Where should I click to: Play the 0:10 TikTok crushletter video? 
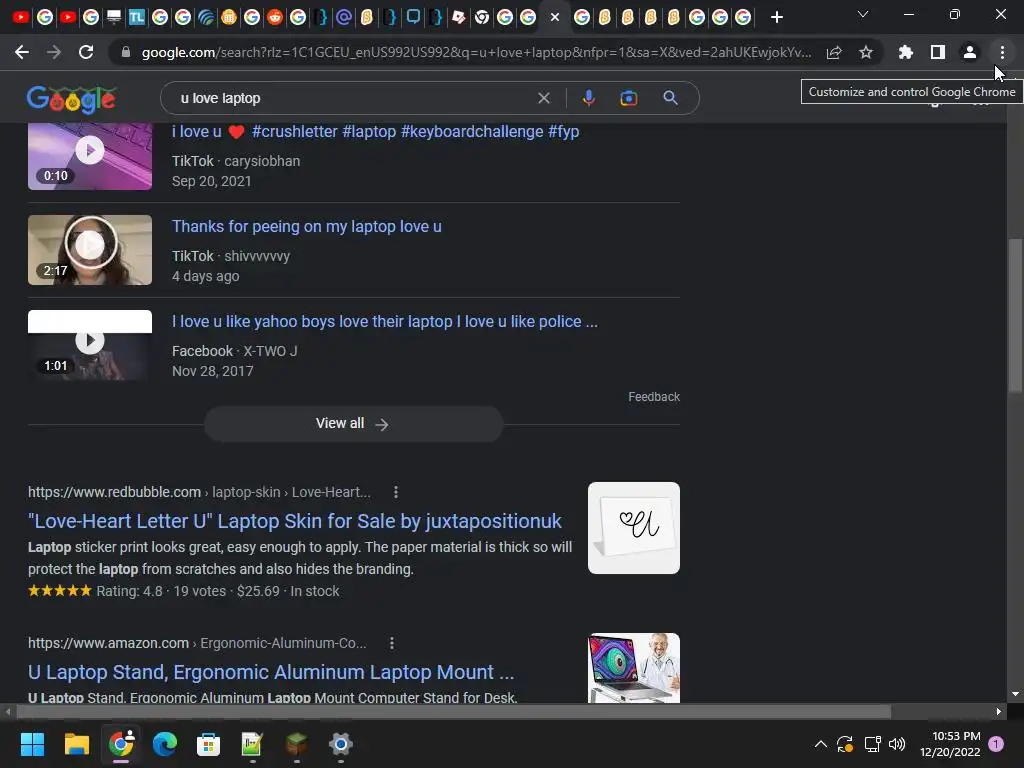click(x=90, y=155)
